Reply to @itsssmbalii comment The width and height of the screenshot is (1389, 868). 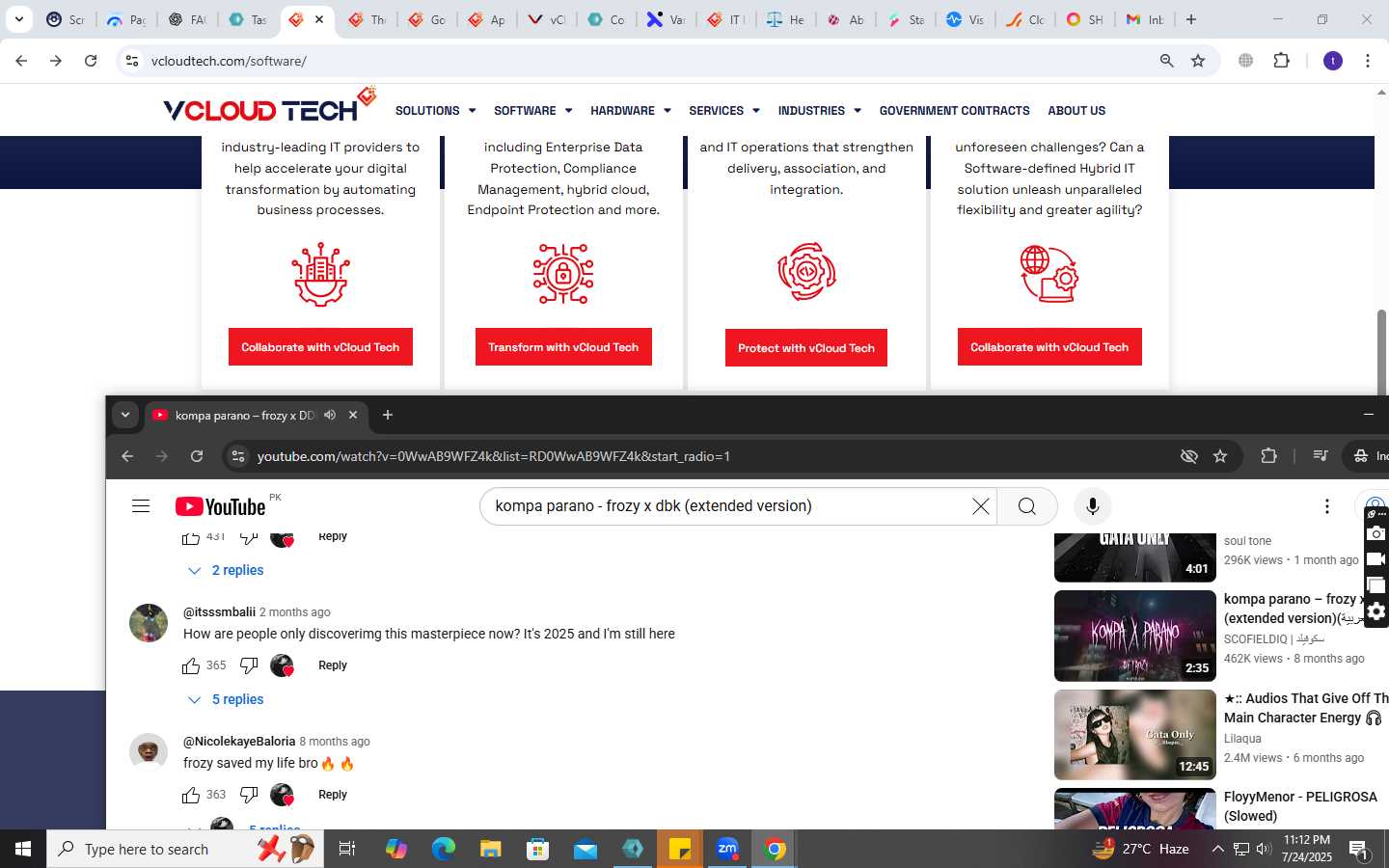333,665
